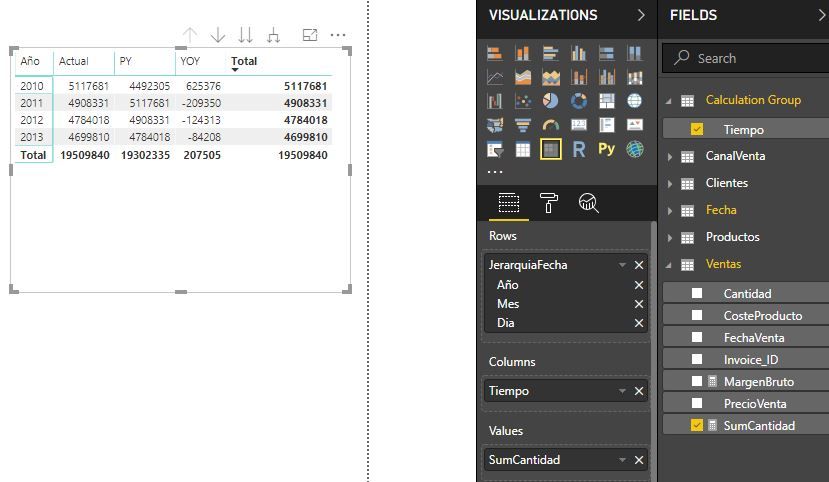
Task: Select the Multi-row card visual
Action: pos(606,125)
